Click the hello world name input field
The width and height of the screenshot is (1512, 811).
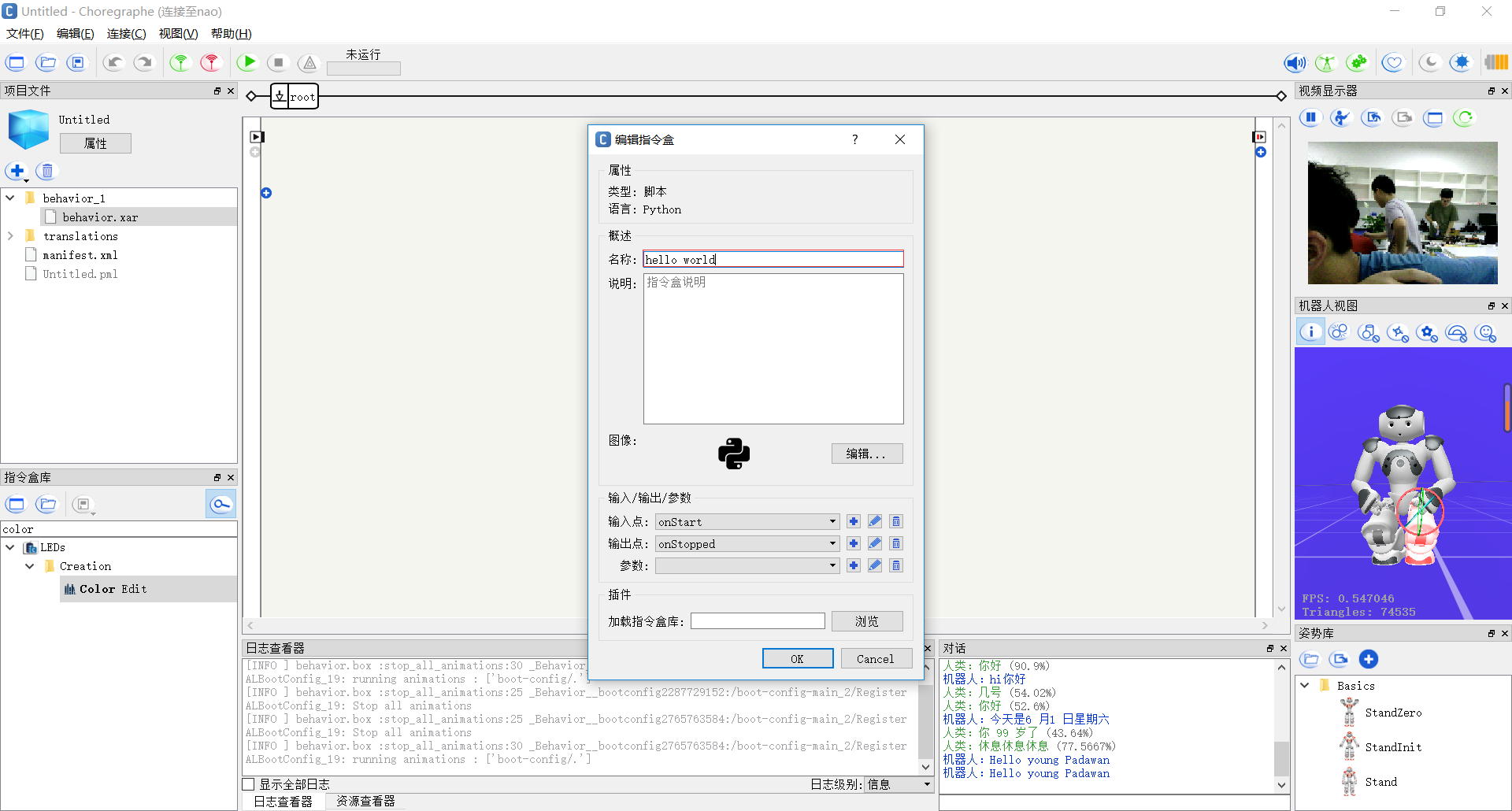tap(773, 259)
